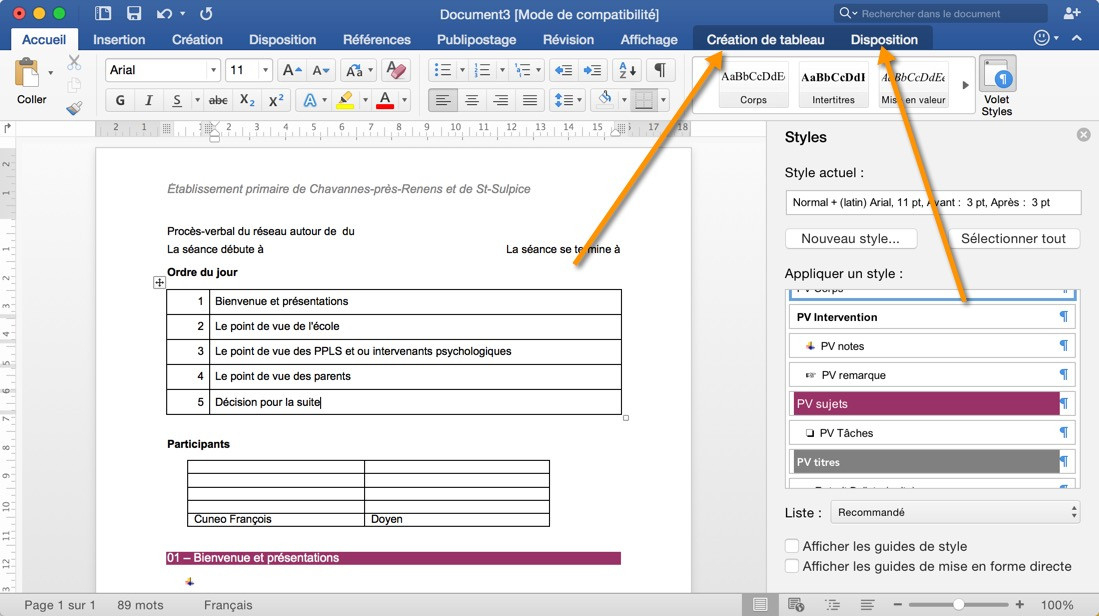Adjust the zoom slider in status bar

(x=958, y=605)
